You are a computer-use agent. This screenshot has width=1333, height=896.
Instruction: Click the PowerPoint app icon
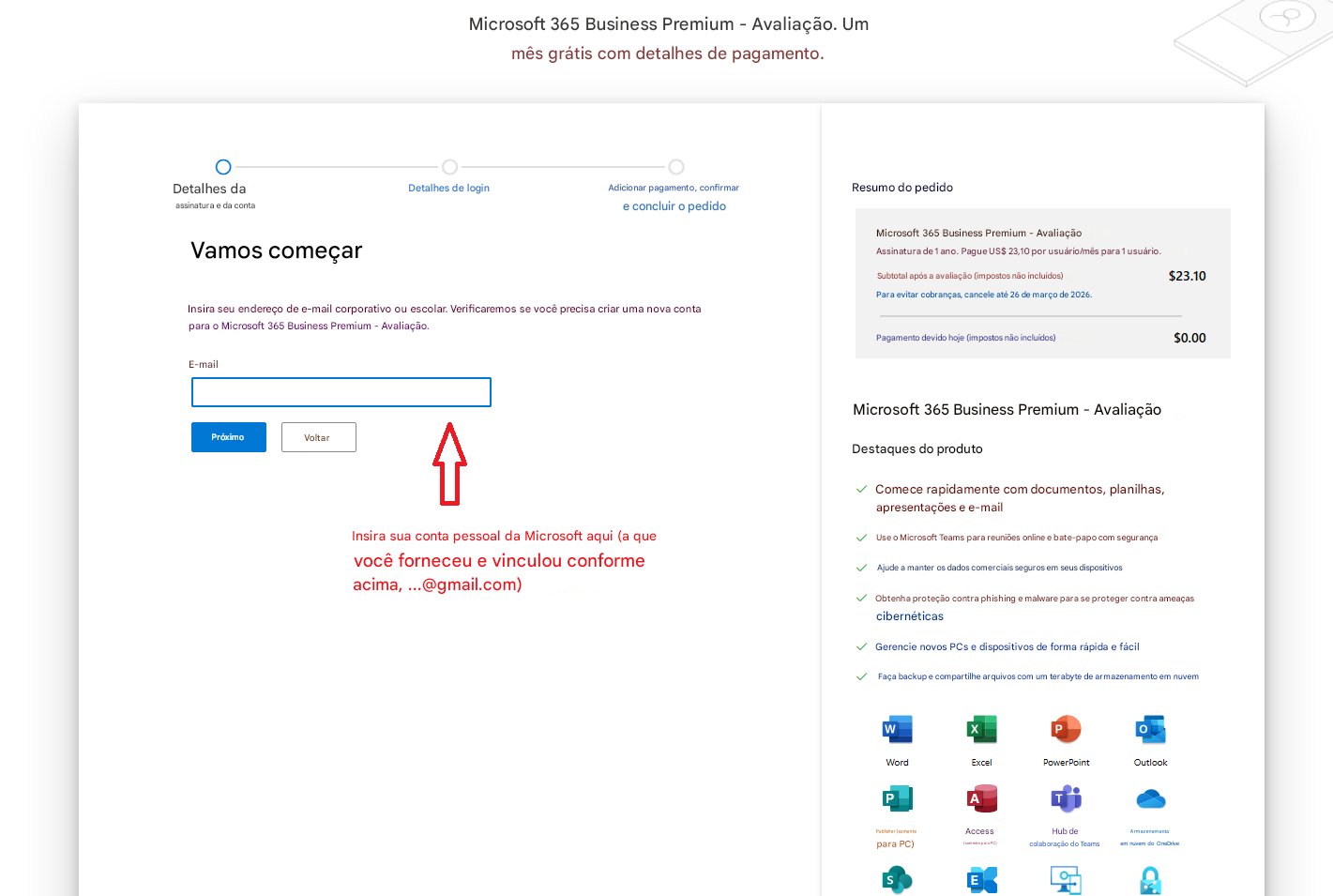click(x=1067, y=729)
